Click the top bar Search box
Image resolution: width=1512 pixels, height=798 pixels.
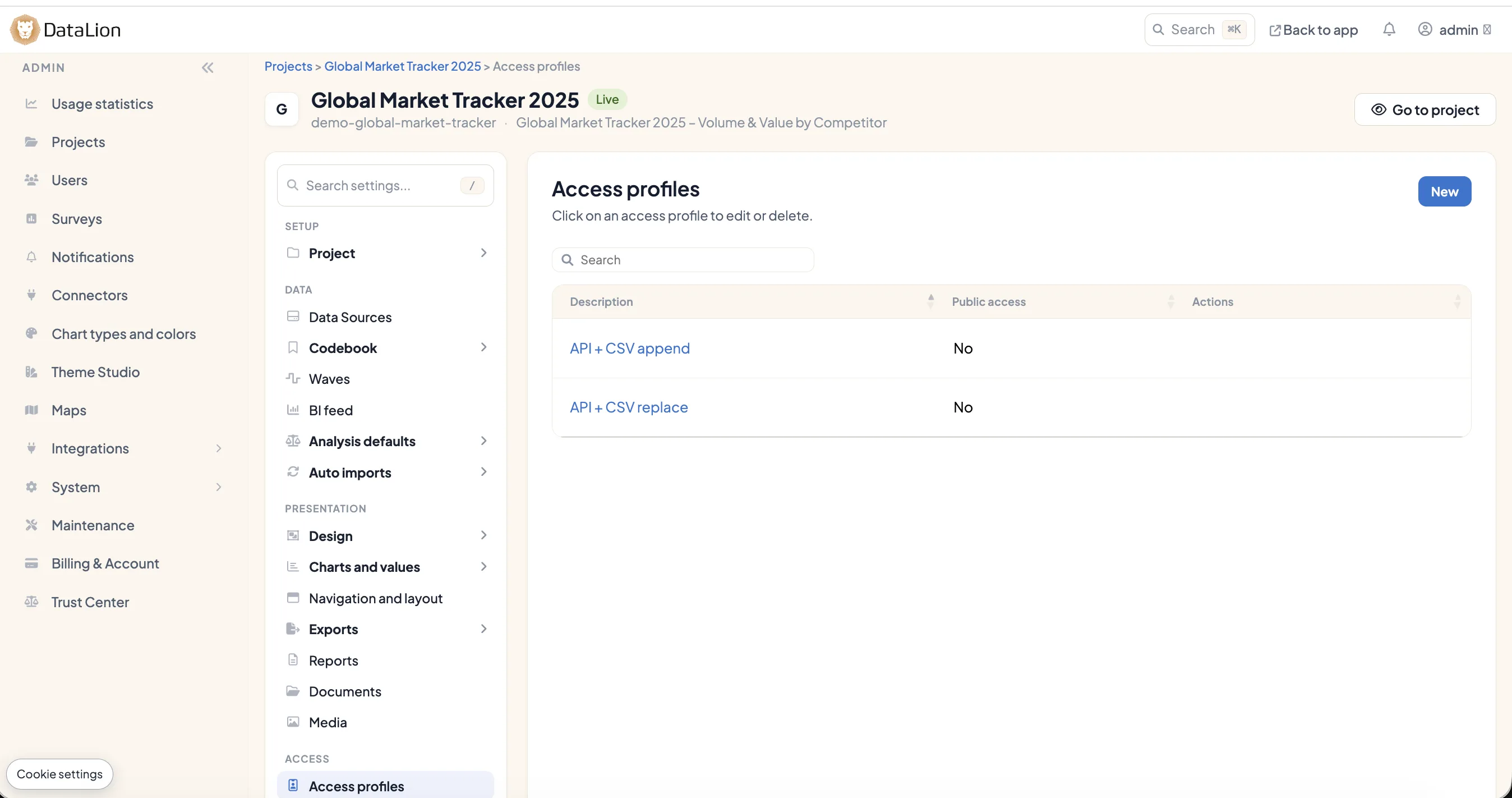click(1199, 29)
